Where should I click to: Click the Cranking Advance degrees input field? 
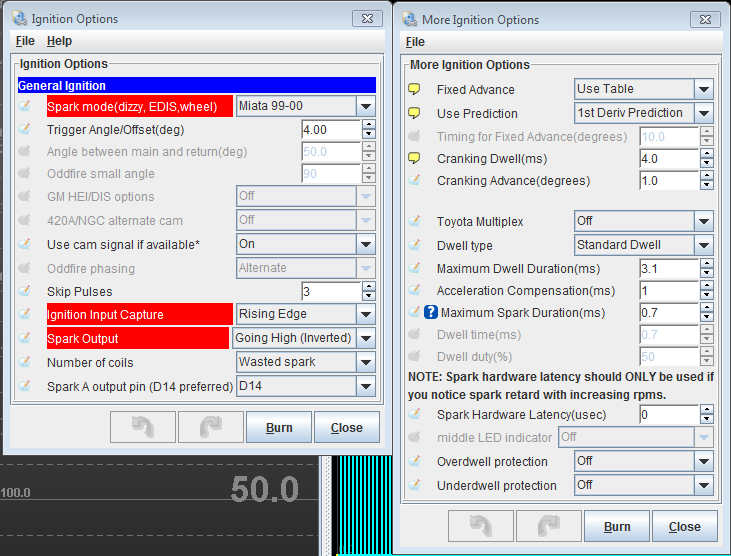[x=667, y=181]
